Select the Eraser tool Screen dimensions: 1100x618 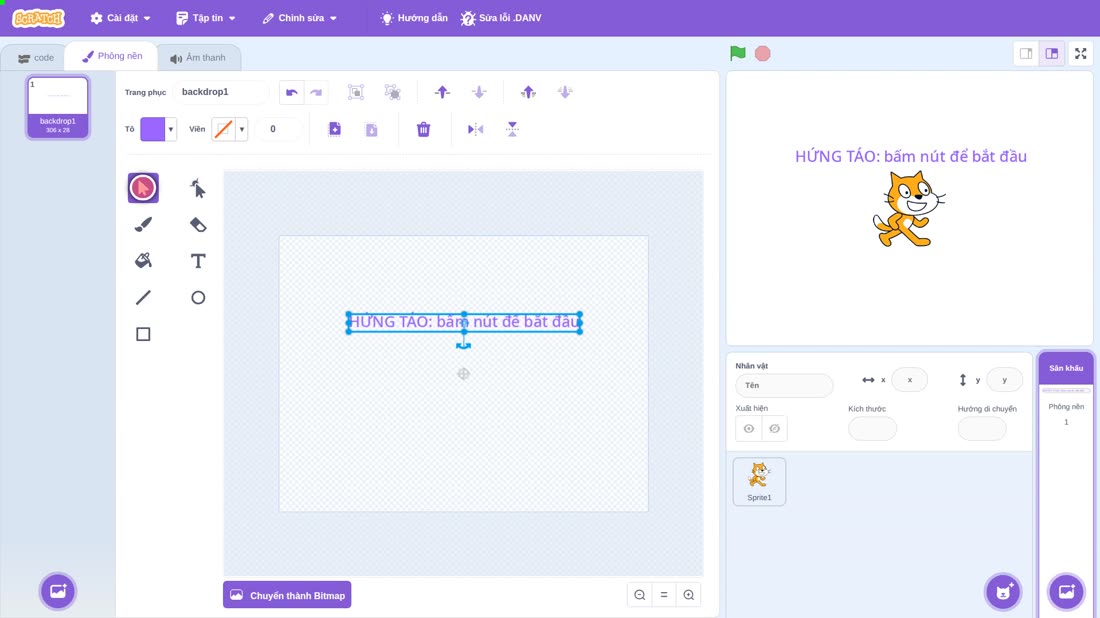pyautogui.click(x=198, y=224)
